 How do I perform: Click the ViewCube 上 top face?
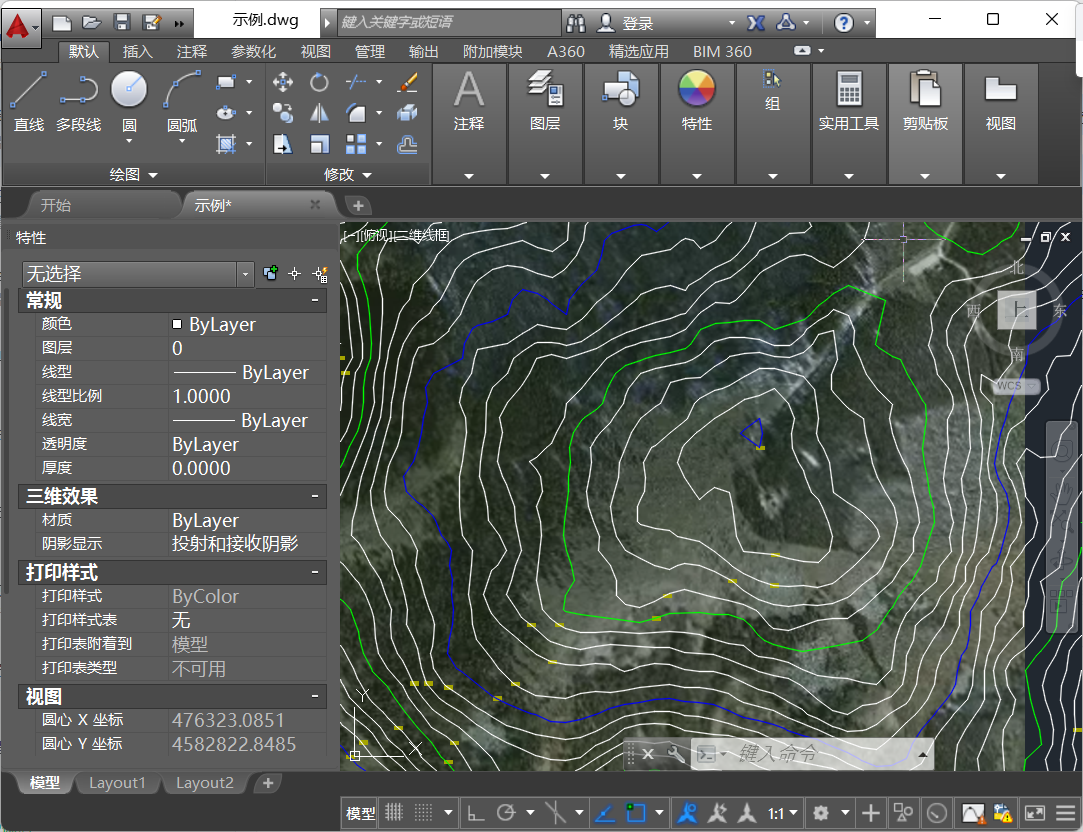pos(1017,309)
